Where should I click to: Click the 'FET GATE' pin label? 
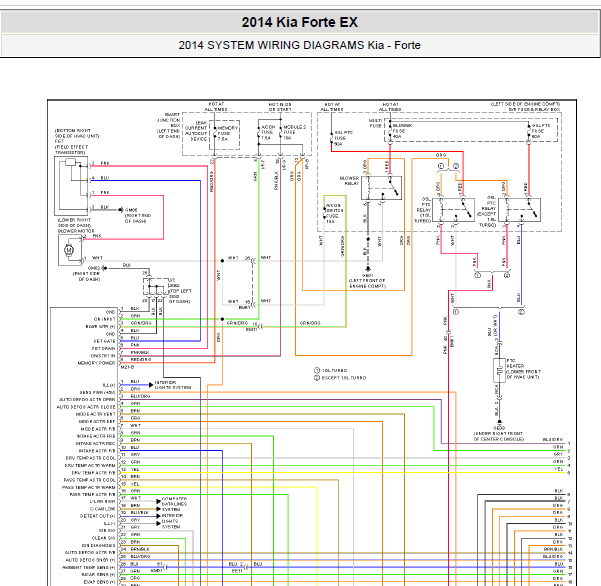tap(104, 341)
